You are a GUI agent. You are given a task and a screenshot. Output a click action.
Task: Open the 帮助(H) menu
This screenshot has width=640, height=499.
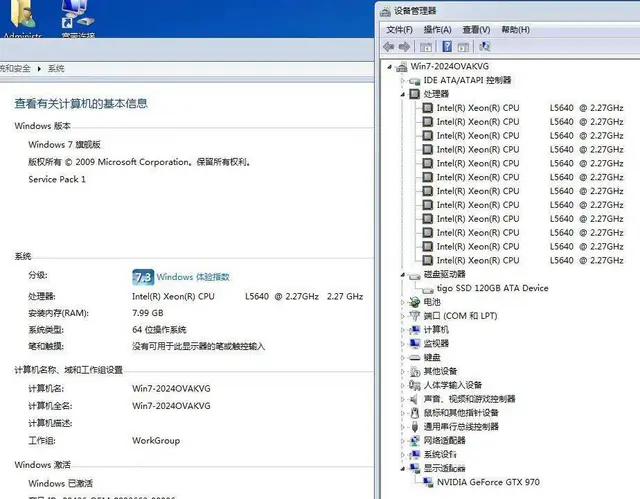point(516,30)
